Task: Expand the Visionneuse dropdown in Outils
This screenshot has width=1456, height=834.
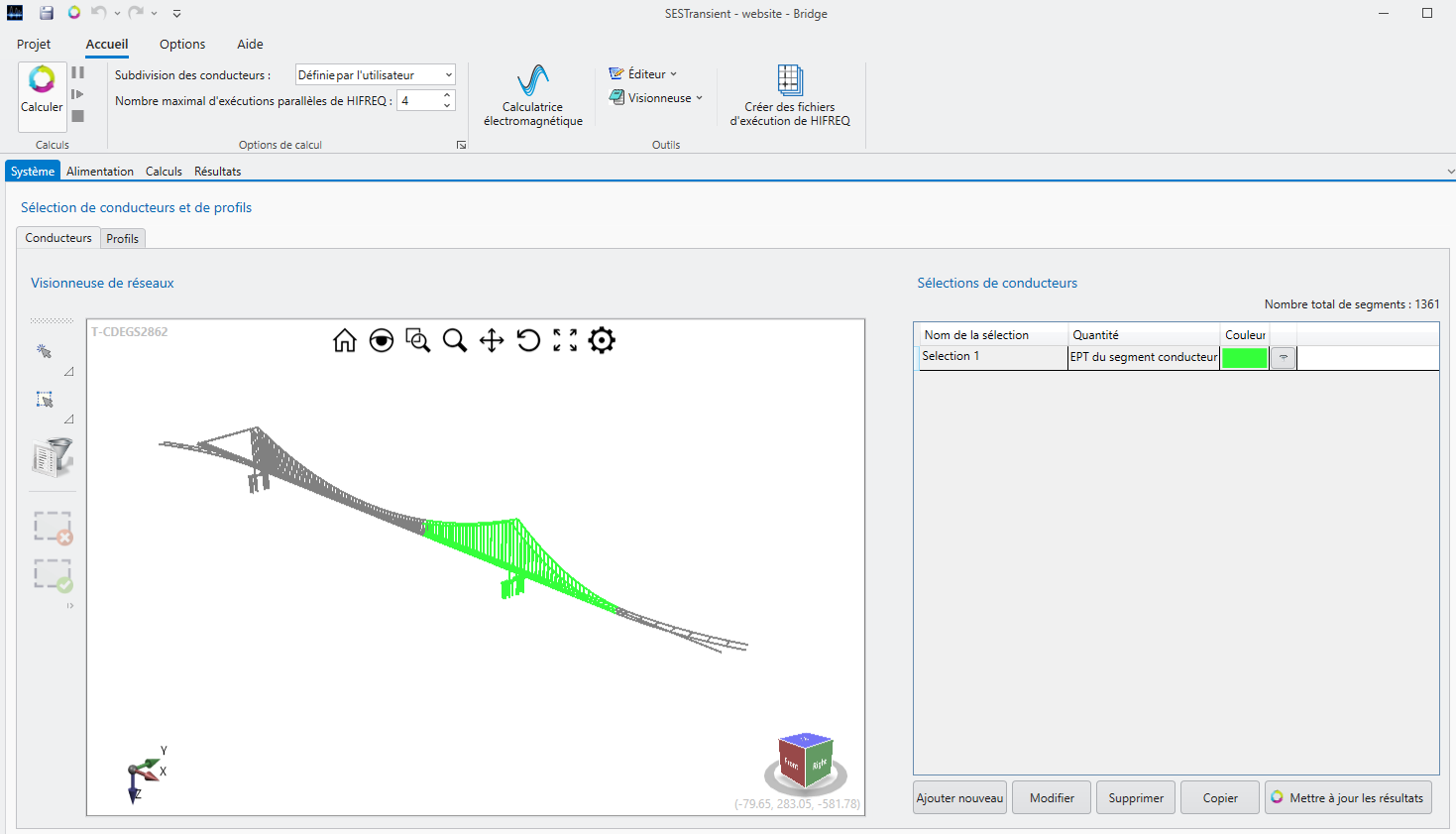Action: pos(656,98)
